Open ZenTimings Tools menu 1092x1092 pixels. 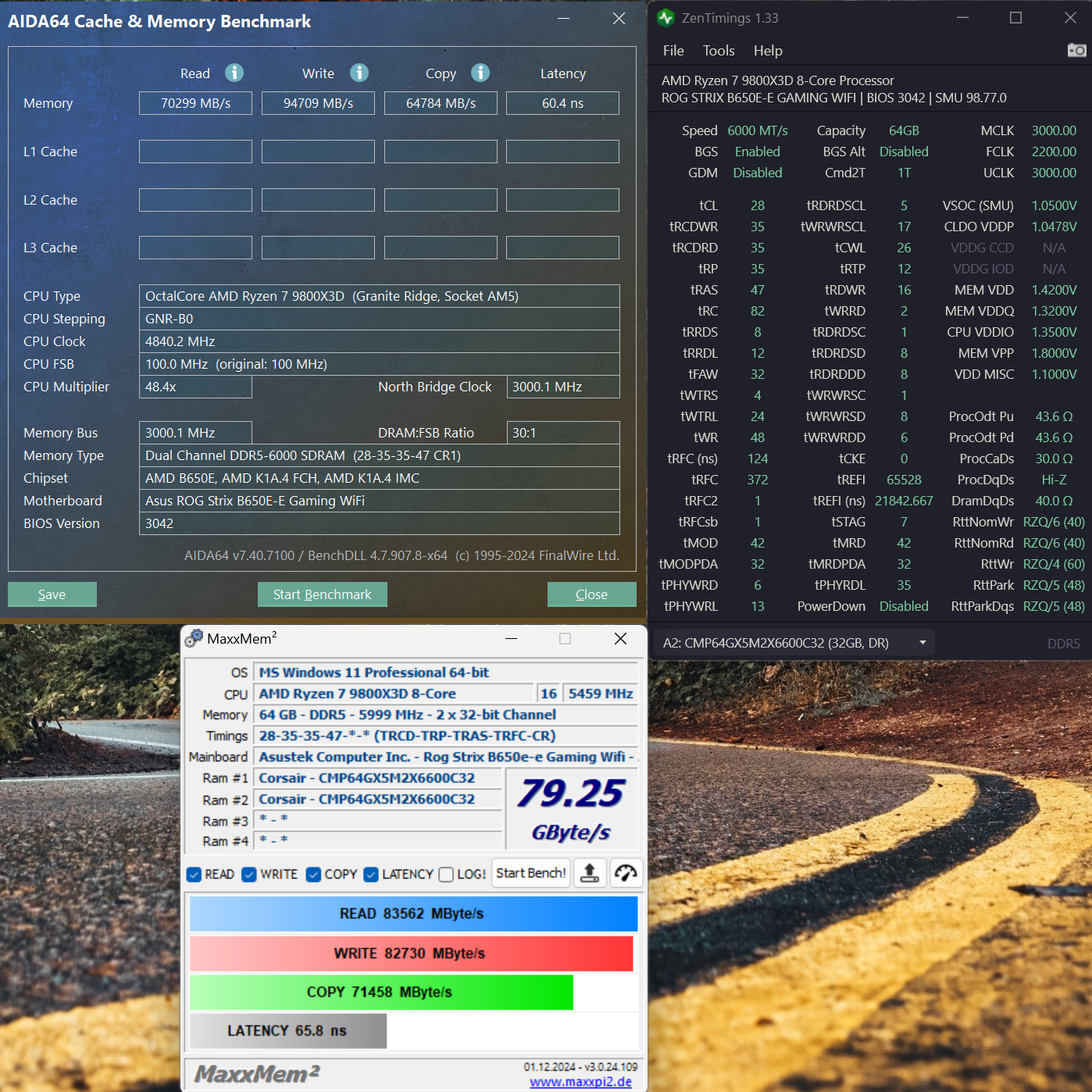[719, 51]
